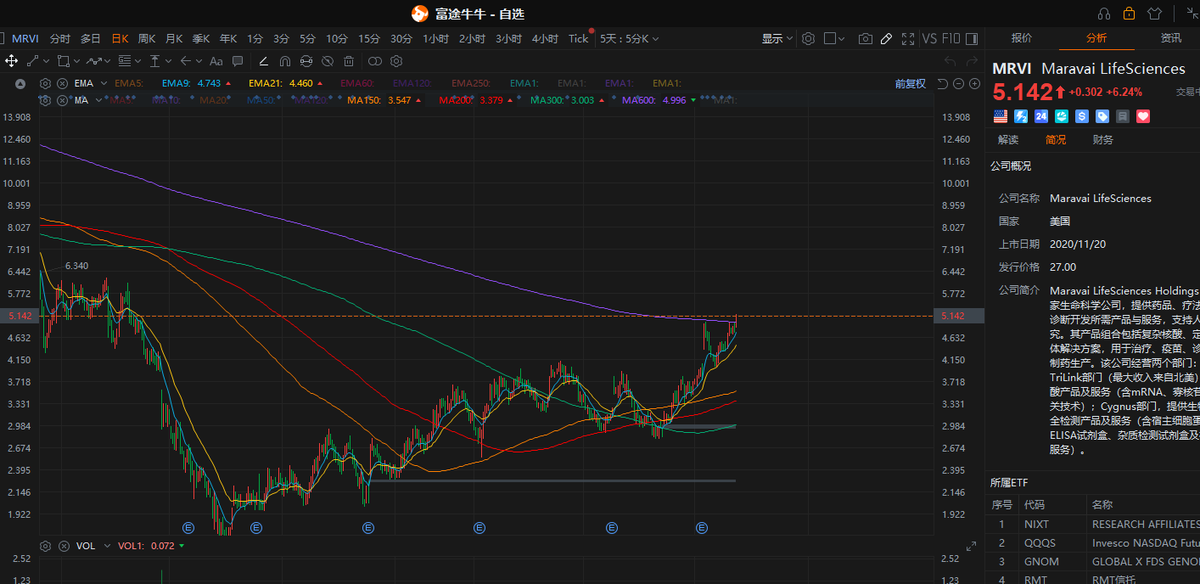
Task: Switch to 日K daily candlestick
Action: (x=119, y=39)
